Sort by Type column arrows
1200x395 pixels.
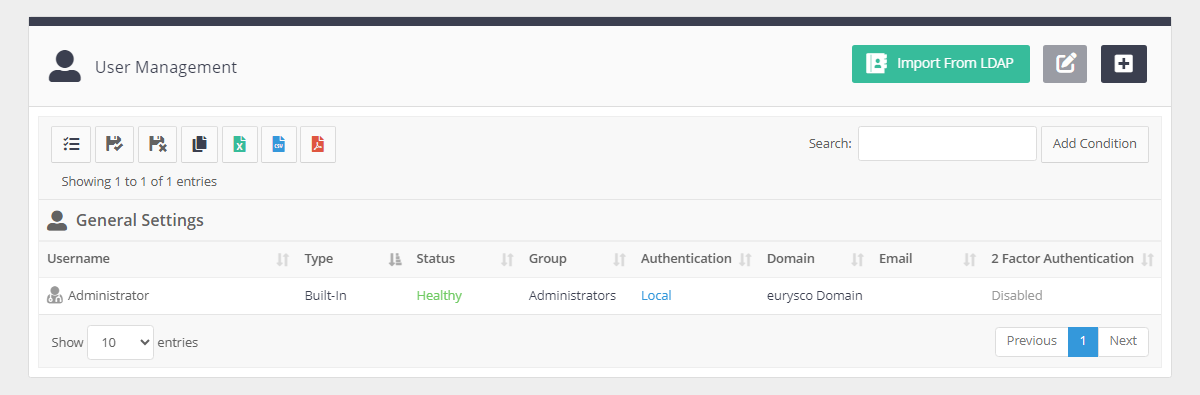pyautogui.click(x=394, y=259)
